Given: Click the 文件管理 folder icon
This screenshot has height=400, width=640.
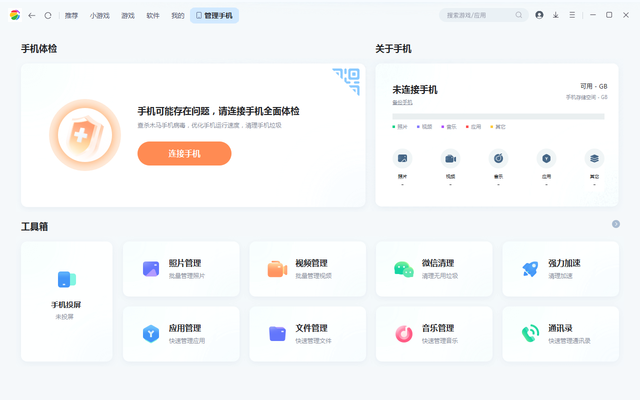Looking at the screenshot, I should tap(277, 333).
